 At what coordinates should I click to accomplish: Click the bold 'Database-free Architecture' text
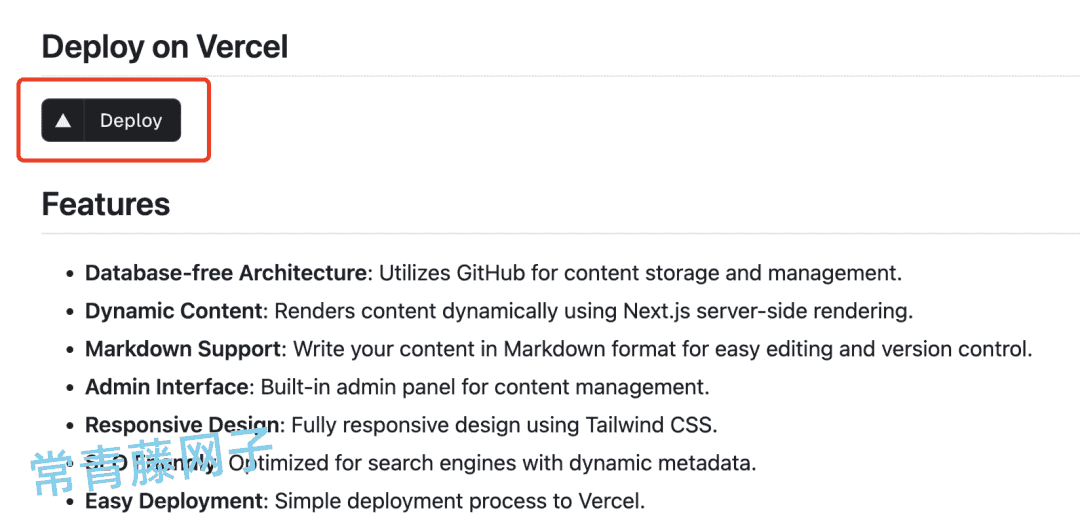pyautogui.click(x=226, y=273)
